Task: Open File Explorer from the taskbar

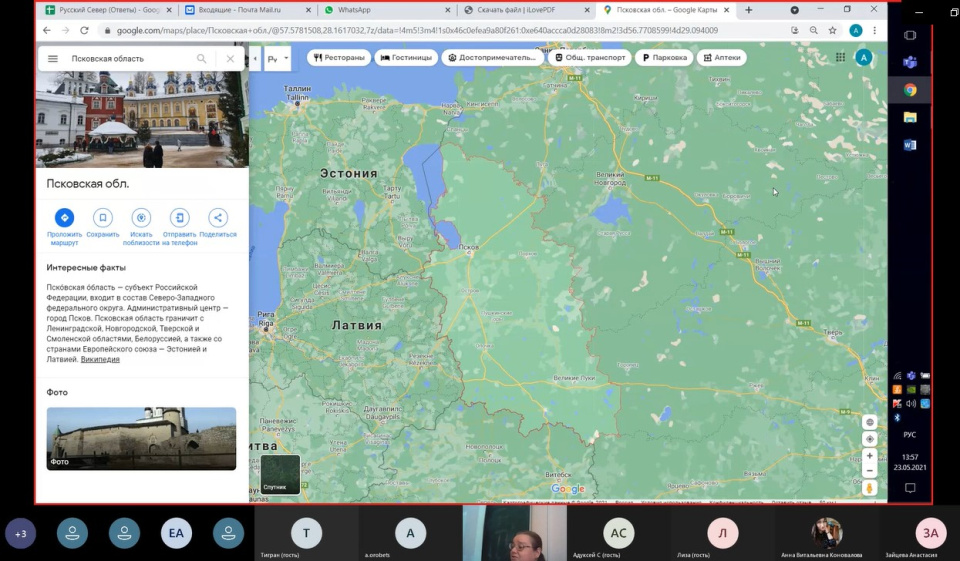Action: [910, 118]
